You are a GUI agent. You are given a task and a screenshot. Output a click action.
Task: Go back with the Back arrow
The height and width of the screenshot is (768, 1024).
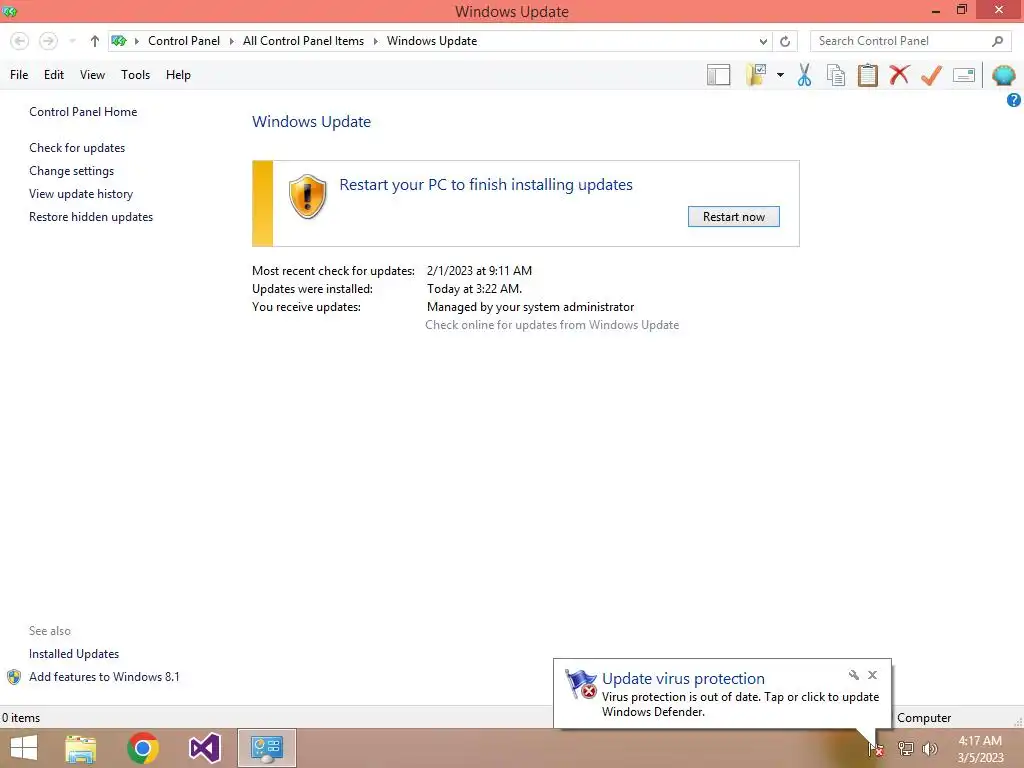pyautogui.click(x=20, y=41)
